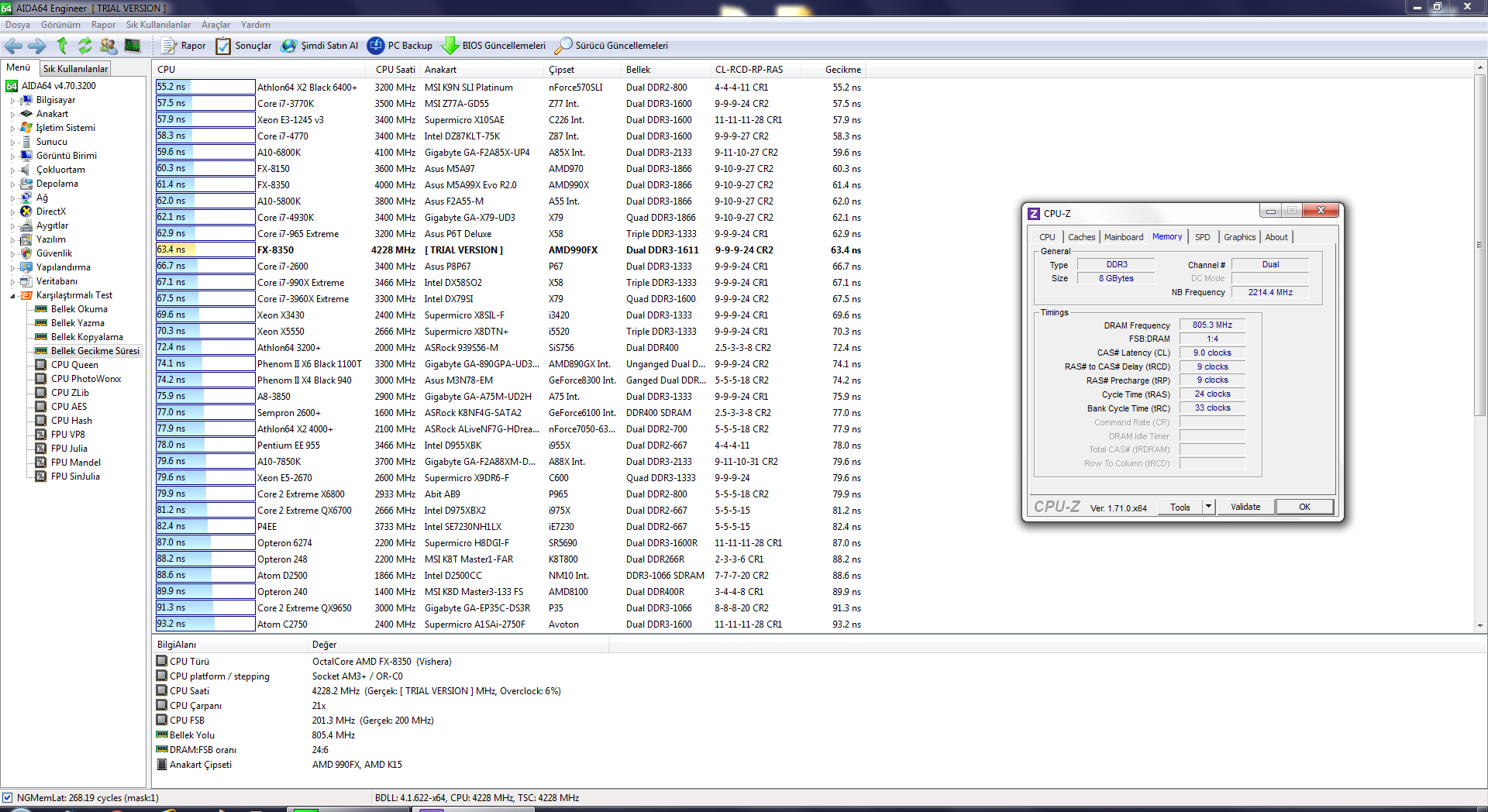The height and width of the screenshot is (812, 1488).
Task: Click the Tools button in CPU-Z
Action: [x=1180, y=507]
